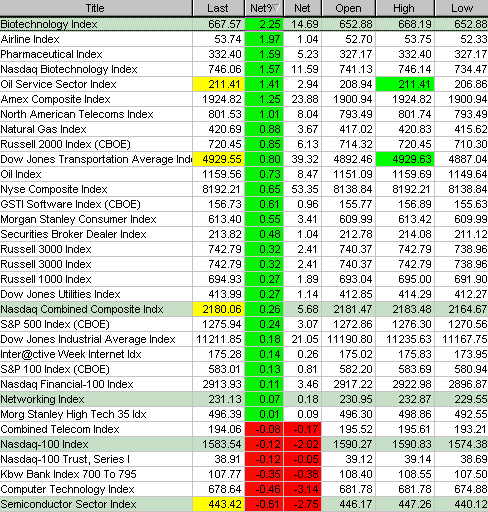
Task: Select the Semiconductor Sector Index row
Action: pos(244,504)
